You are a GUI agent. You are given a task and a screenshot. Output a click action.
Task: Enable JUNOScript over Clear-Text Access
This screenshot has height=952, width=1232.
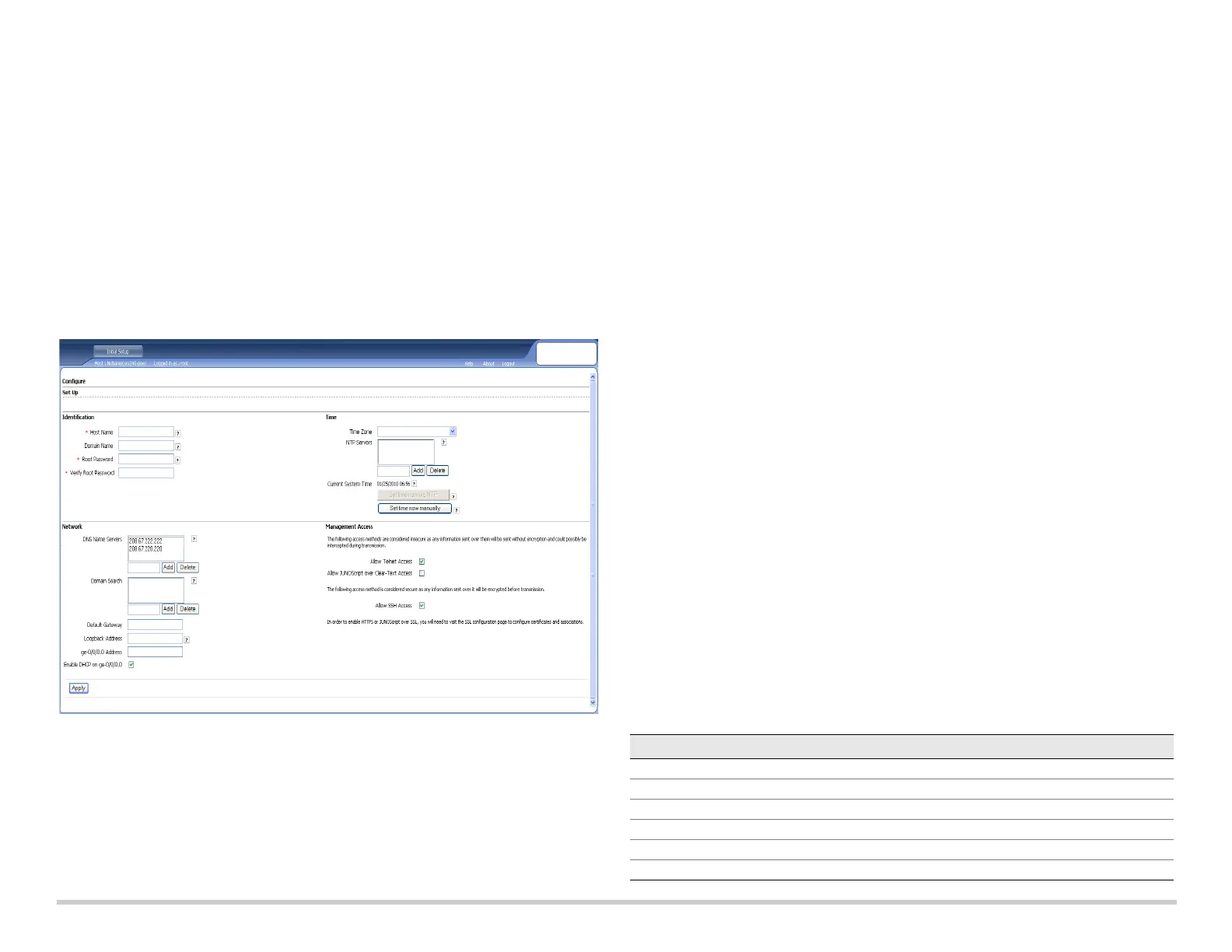tap(422, 573)
